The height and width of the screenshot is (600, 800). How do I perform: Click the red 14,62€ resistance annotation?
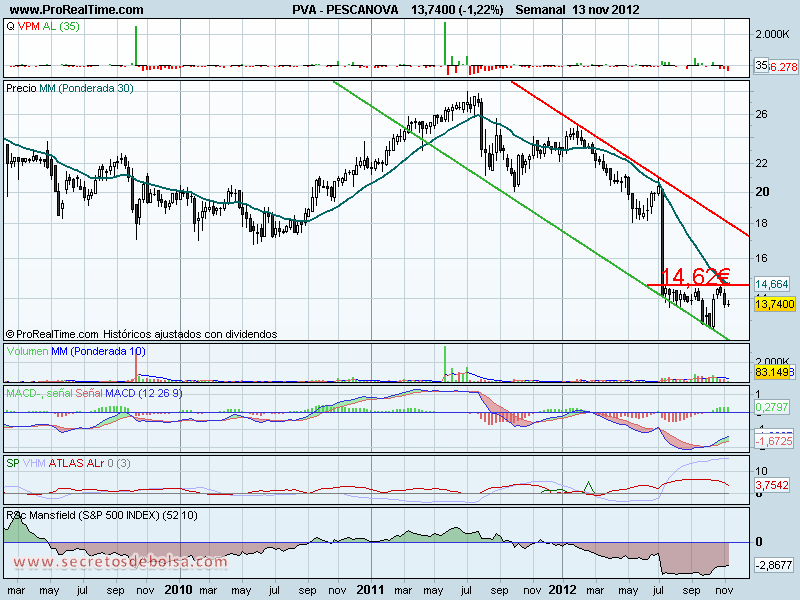coord(695,276)
